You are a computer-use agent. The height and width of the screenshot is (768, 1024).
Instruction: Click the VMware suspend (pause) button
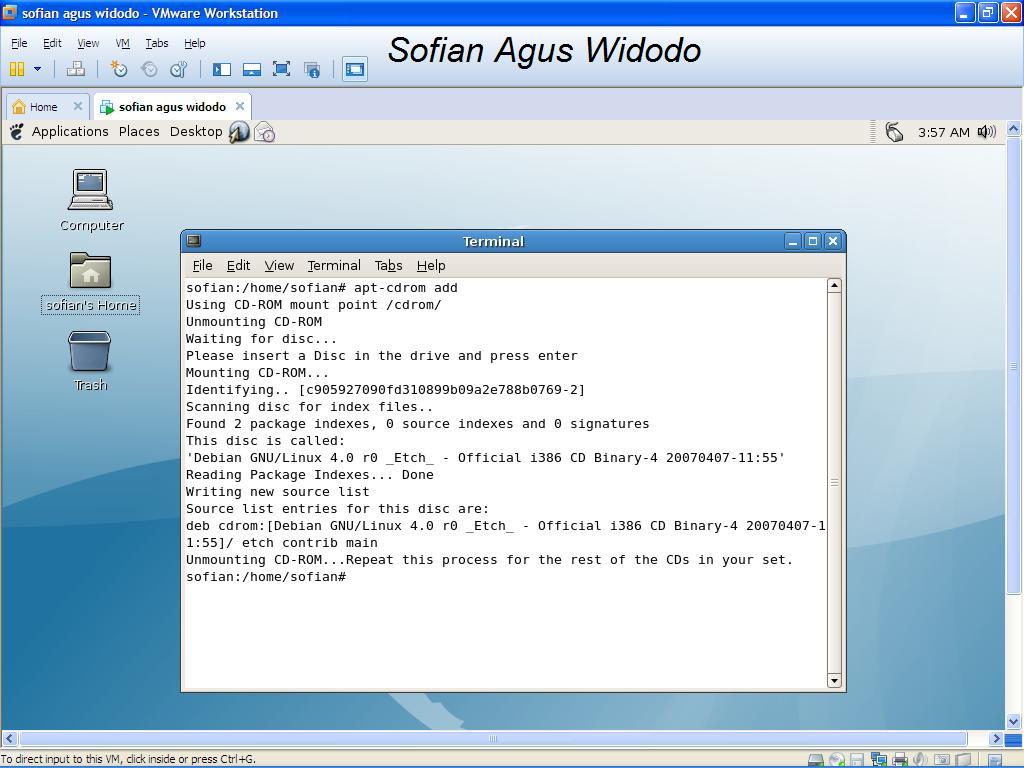pos(17,69)
